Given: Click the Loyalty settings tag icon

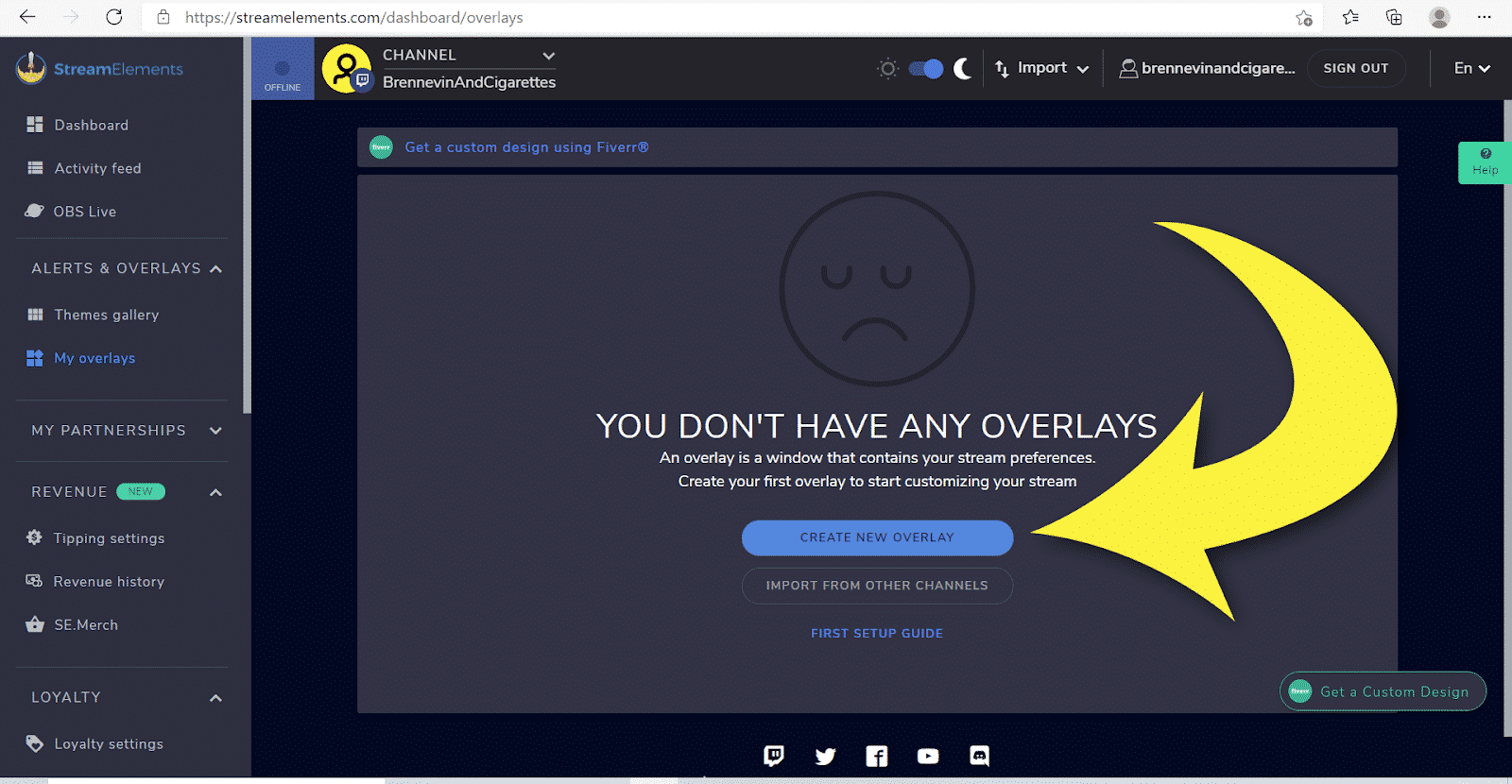Looking at the screenshot, I should point(35,743).
